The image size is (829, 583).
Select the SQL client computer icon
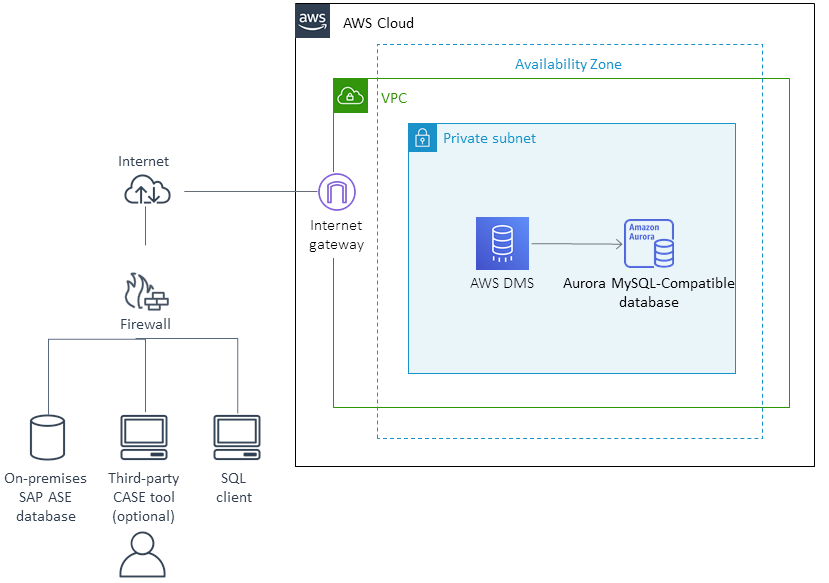click(234, 434)
